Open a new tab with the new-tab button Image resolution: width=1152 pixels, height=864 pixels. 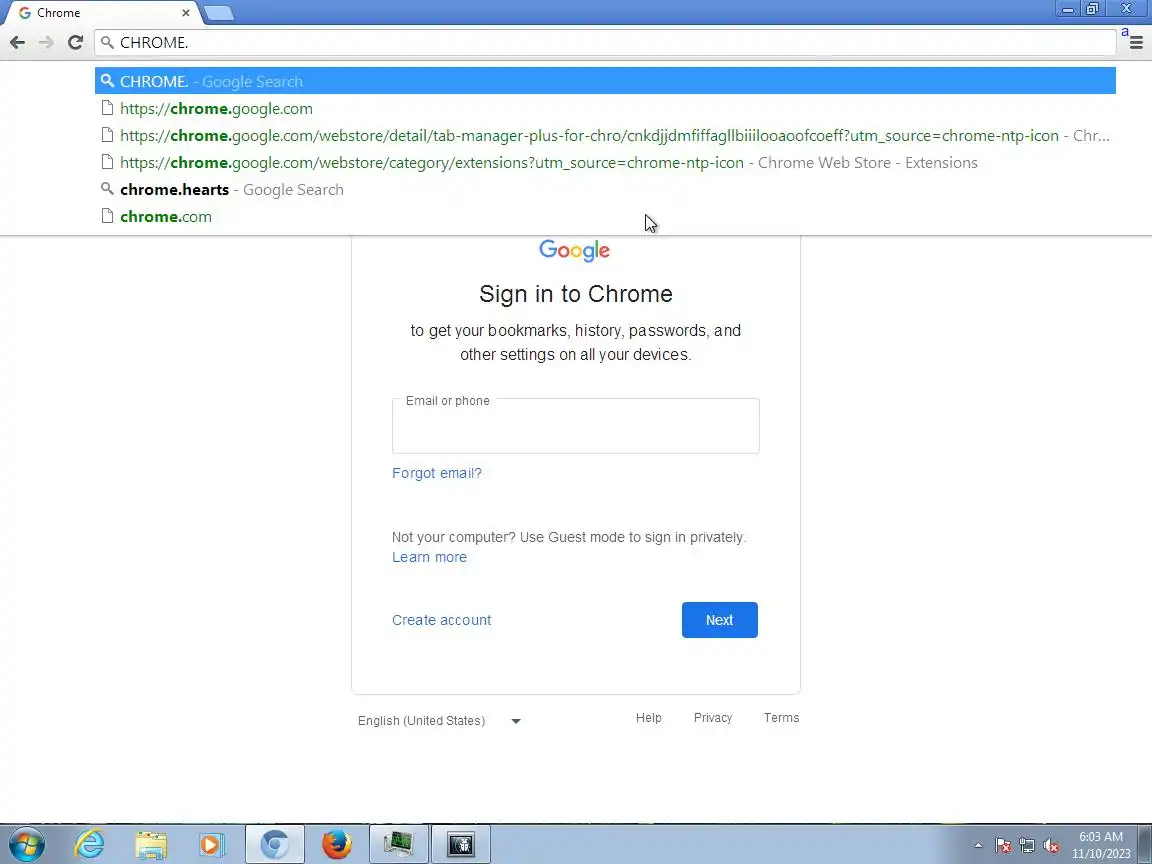coord(218,13)
